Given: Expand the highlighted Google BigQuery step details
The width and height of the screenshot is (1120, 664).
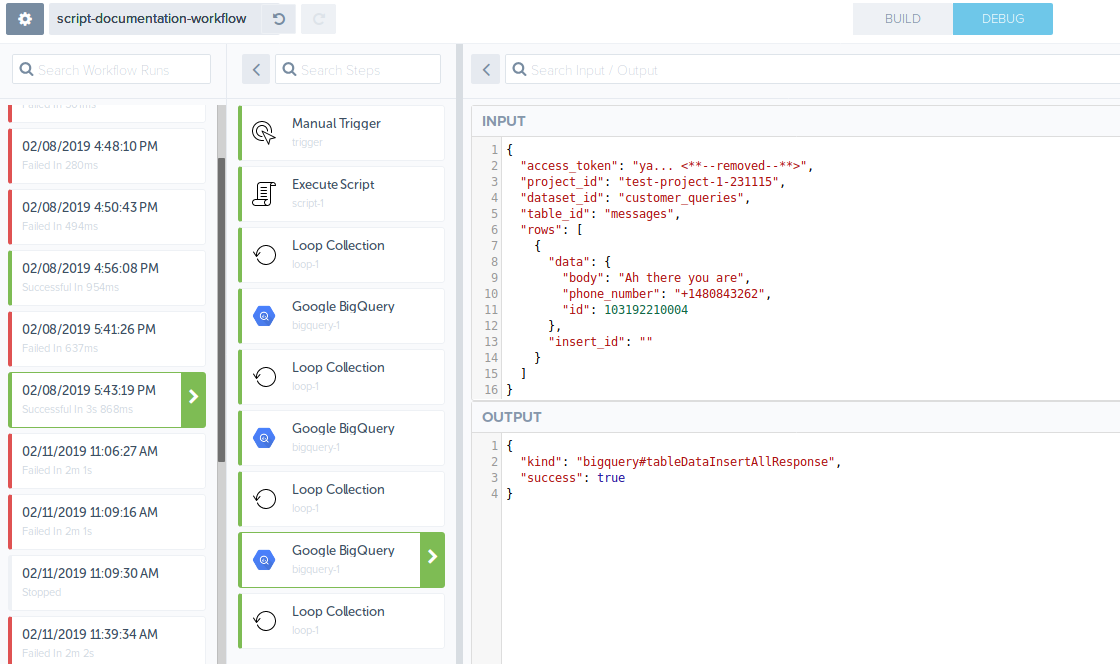Looking at the screenshot, I should [x=430, y=559].
